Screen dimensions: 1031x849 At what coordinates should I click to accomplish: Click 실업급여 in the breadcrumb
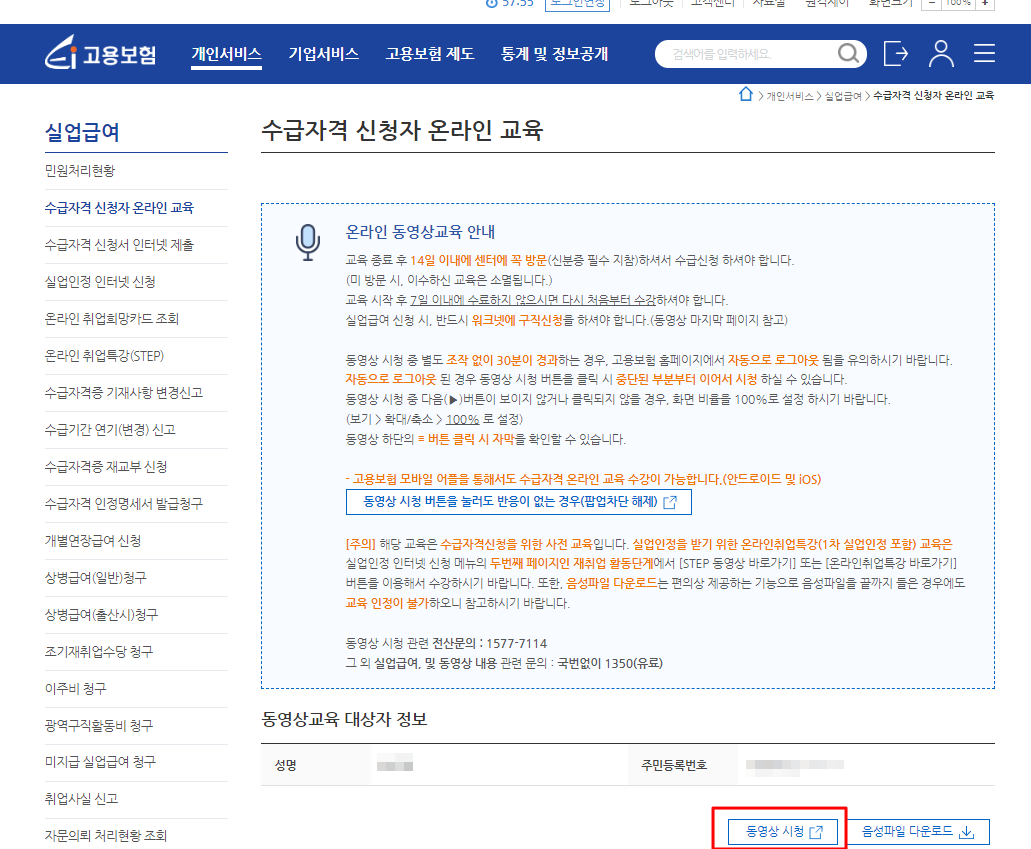click(843, 96)
